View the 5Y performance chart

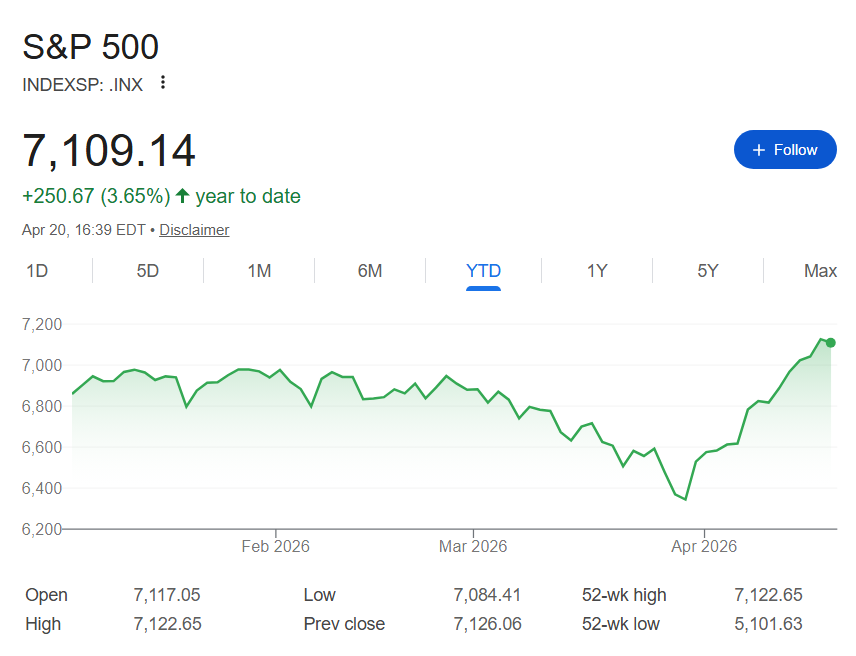tap(707, 271)
